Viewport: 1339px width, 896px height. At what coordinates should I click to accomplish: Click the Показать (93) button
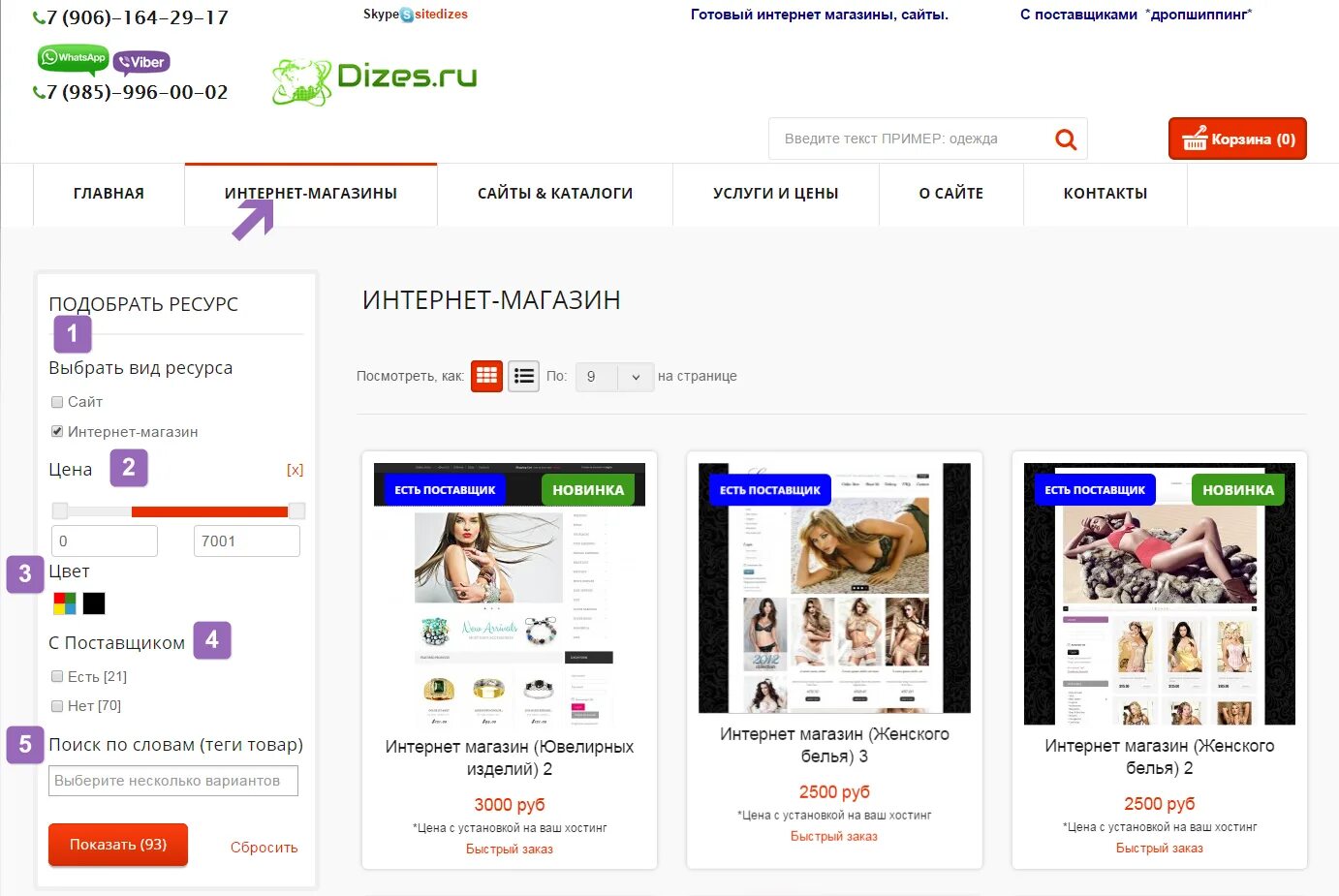[x=118, y=845]
